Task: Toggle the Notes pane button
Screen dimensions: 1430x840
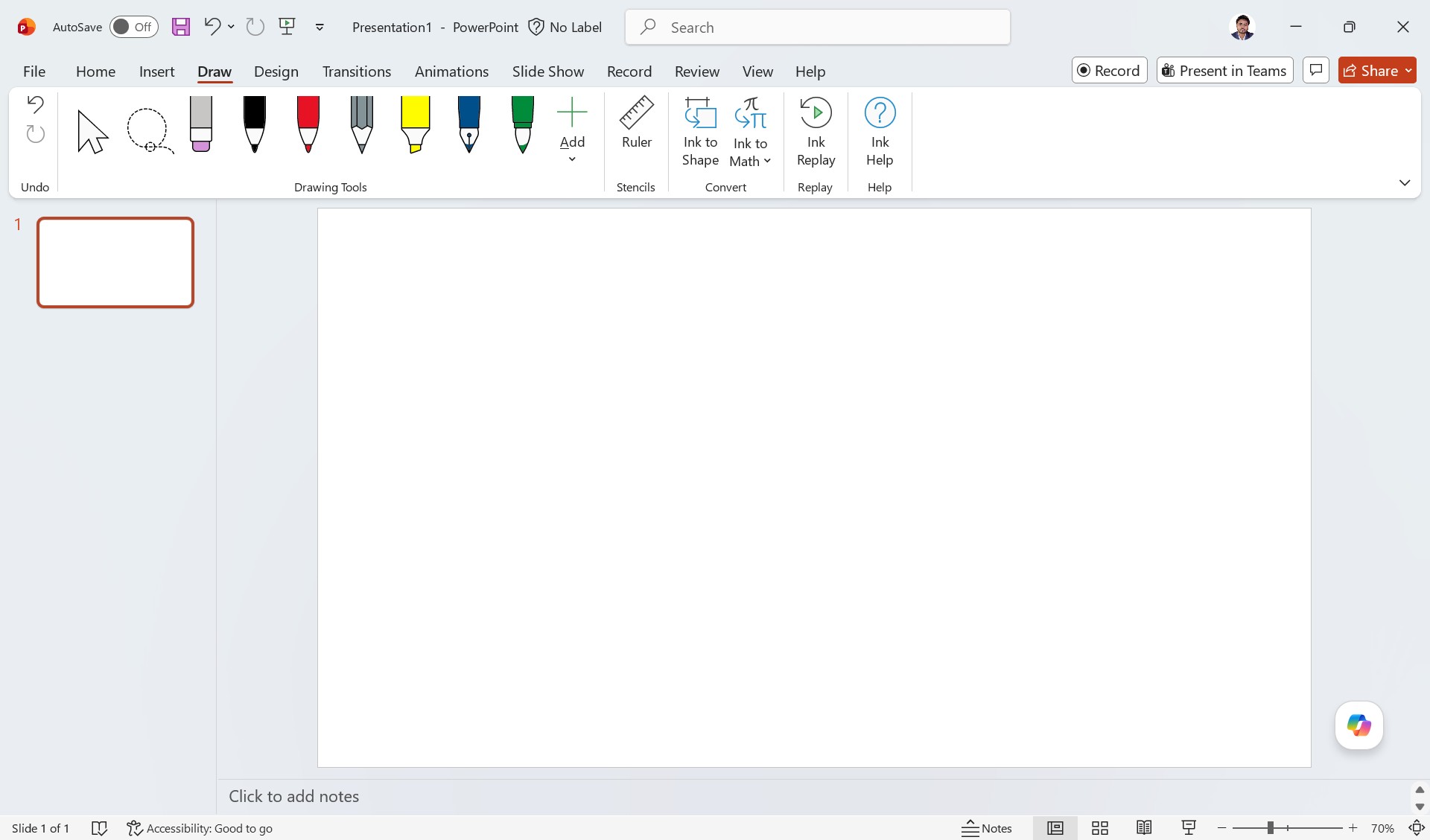Action: point(987,828)
